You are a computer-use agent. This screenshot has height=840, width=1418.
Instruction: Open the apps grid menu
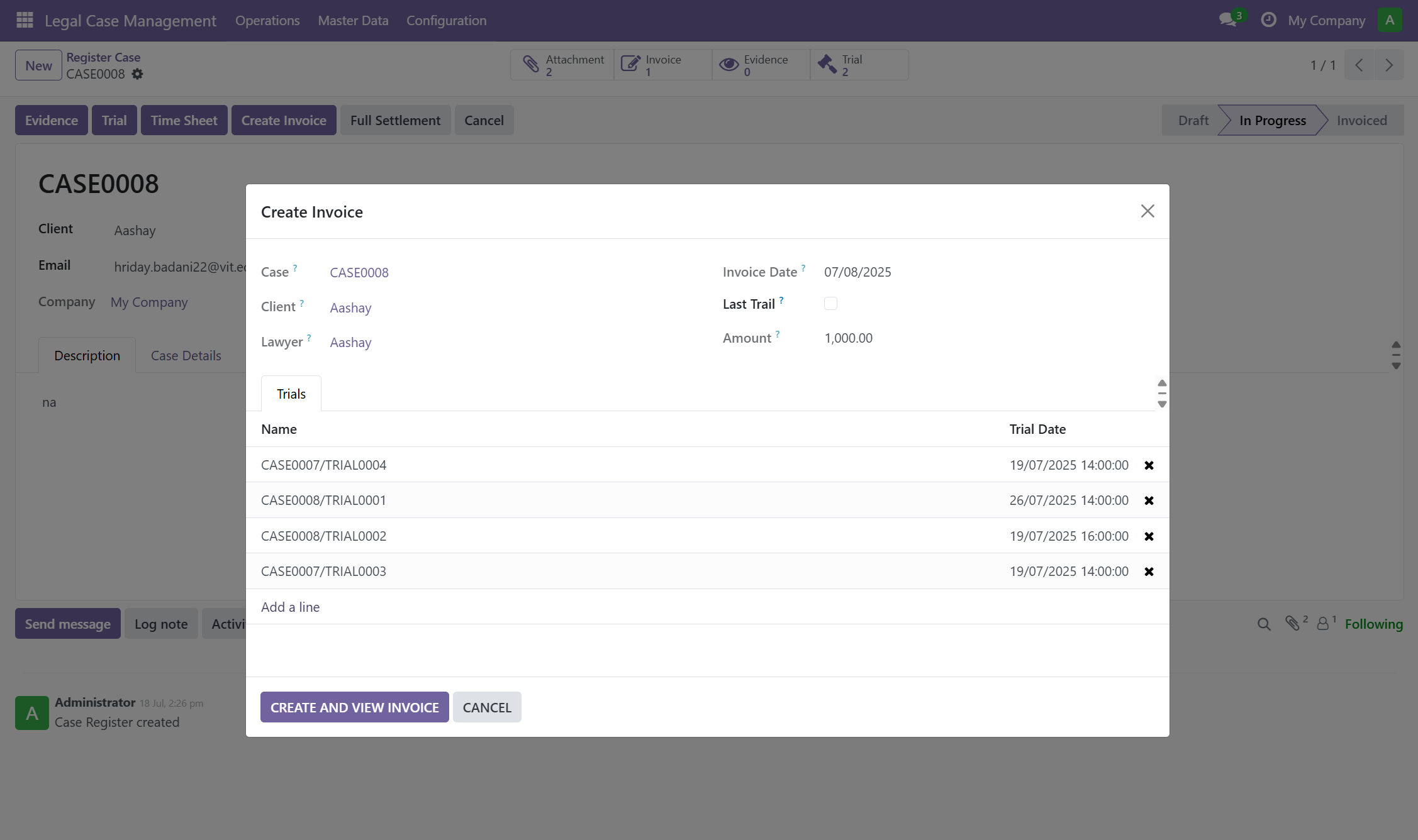click(x=24, y=19)
